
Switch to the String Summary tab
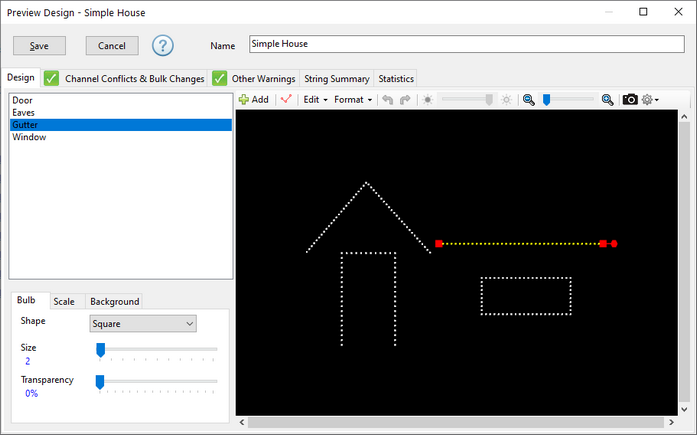coord(337,78)
